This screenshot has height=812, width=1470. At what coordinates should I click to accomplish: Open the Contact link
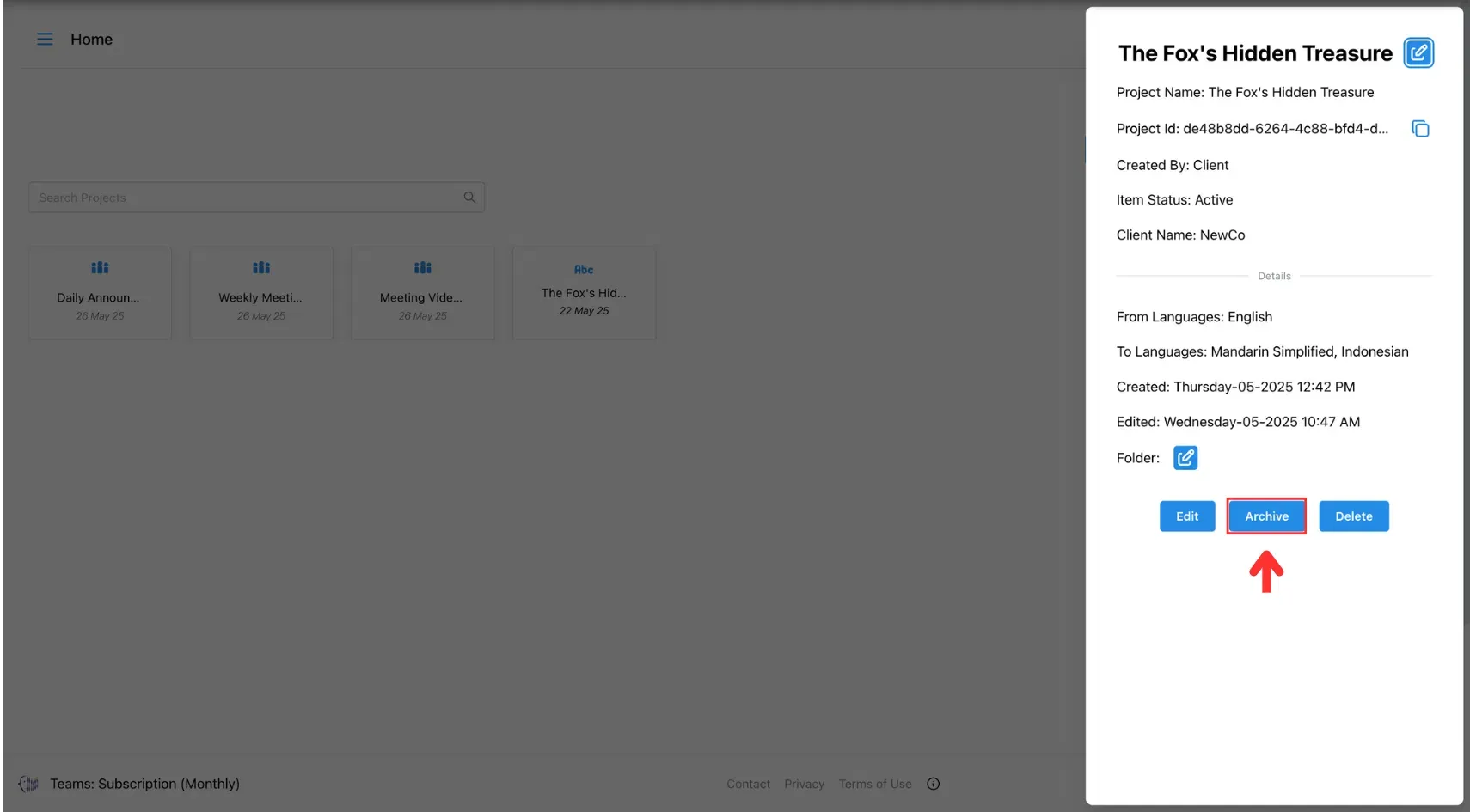pos(748,784)
